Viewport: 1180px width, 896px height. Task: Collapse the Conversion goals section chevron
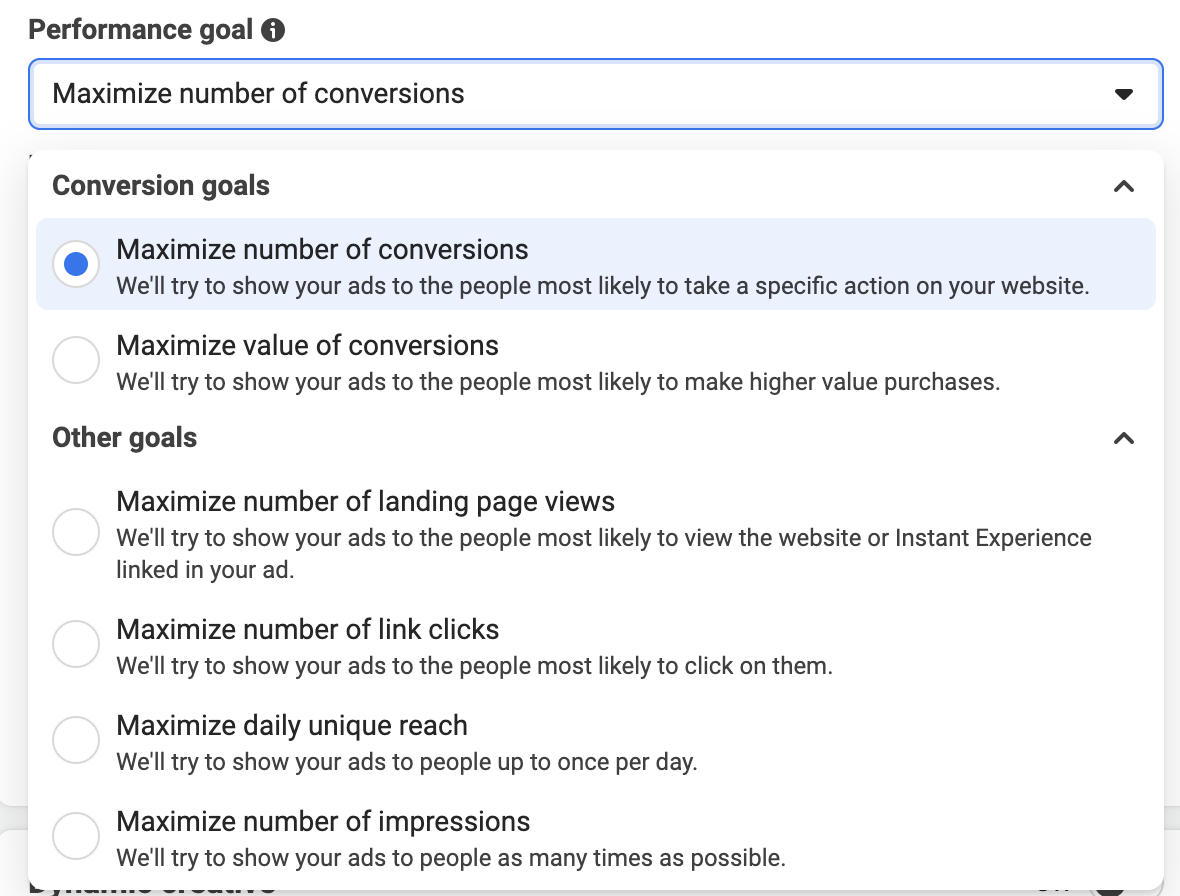click(1124, 186)
